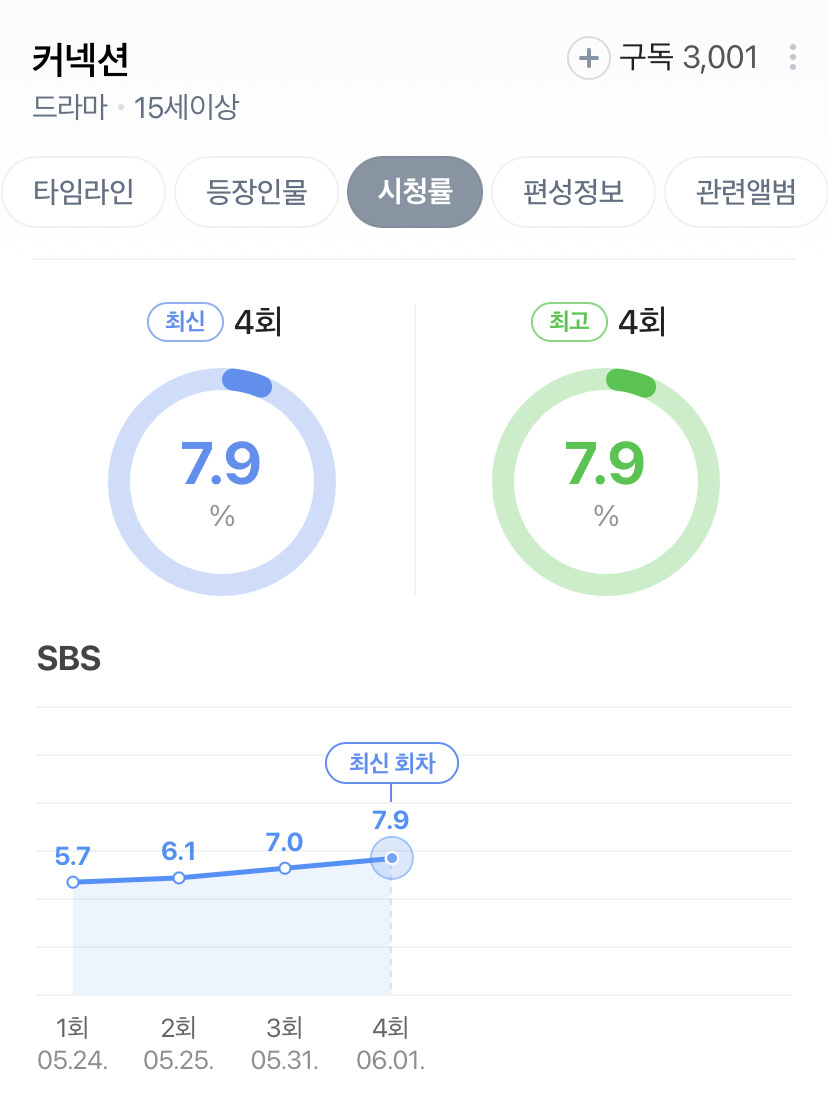828x1093 pixels.
Task: Select the blue latest rating ring gauge
Action: click(x=222, y=482)
